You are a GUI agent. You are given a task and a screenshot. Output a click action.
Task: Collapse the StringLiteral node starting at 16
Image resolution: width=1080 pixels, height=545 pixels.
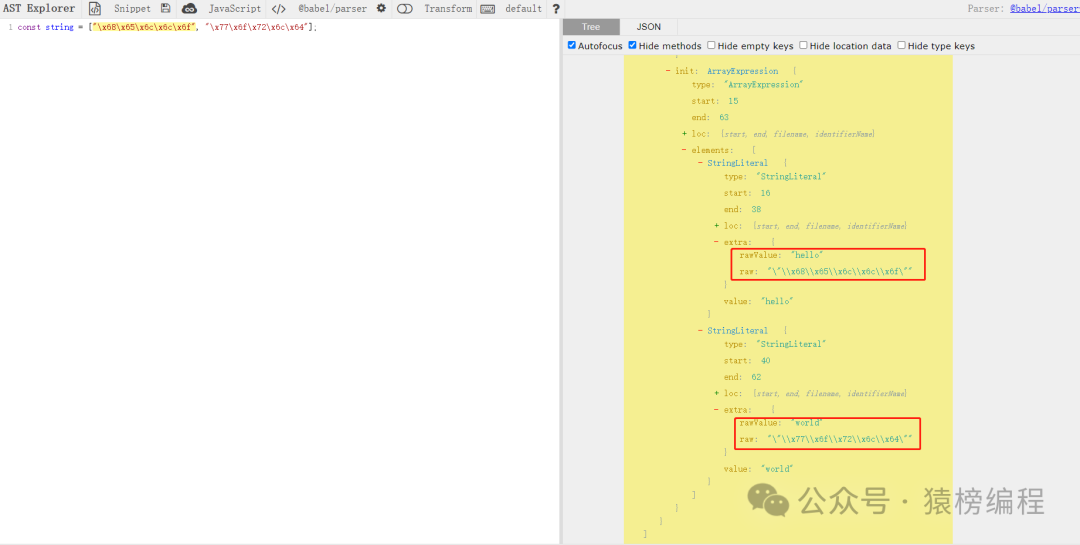point(700,163)
